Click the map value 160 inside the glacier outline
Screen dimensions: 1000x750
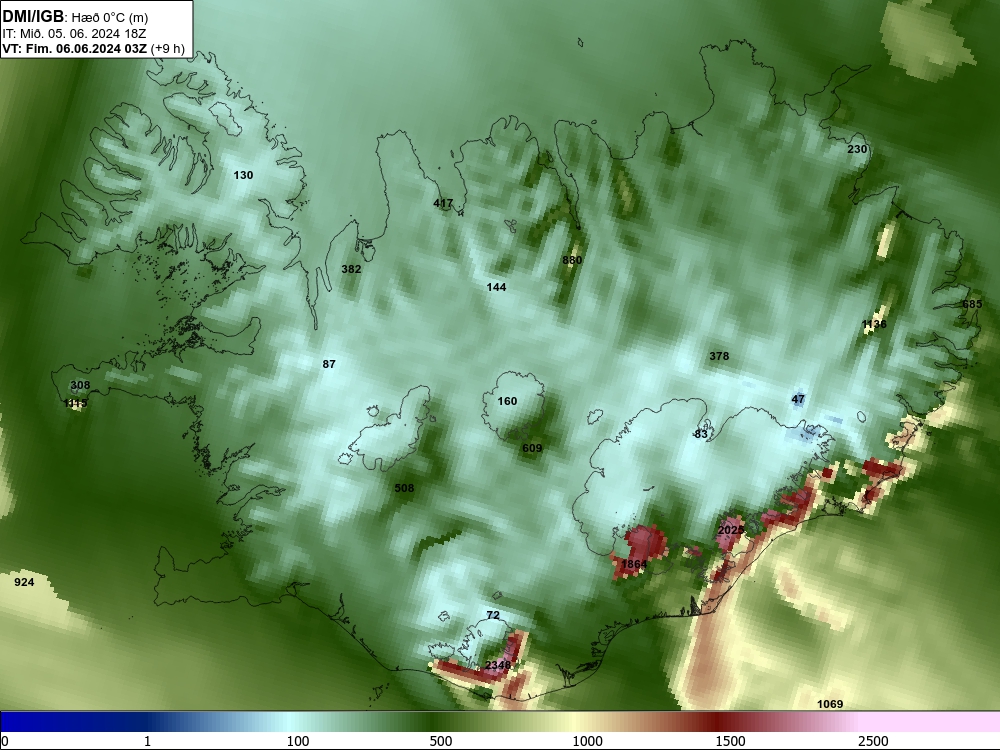[507, 401]
